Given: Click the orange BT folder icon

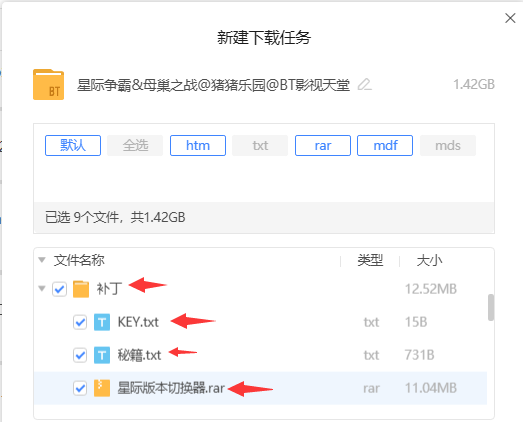Looking at the screenshot, I should click(x=48, y=84).
